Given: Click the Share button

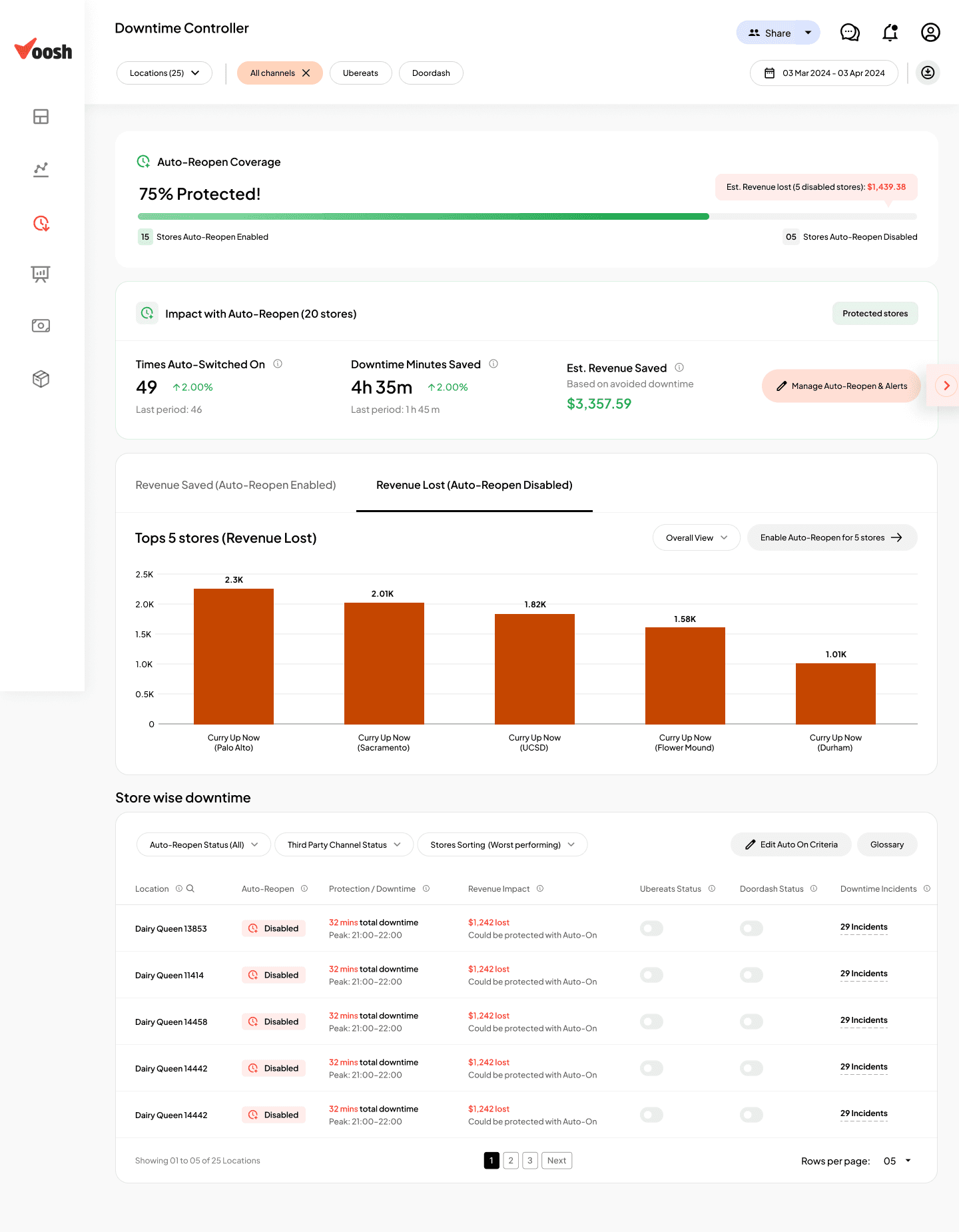Looking at the screenshot, I should coord(770,33).
